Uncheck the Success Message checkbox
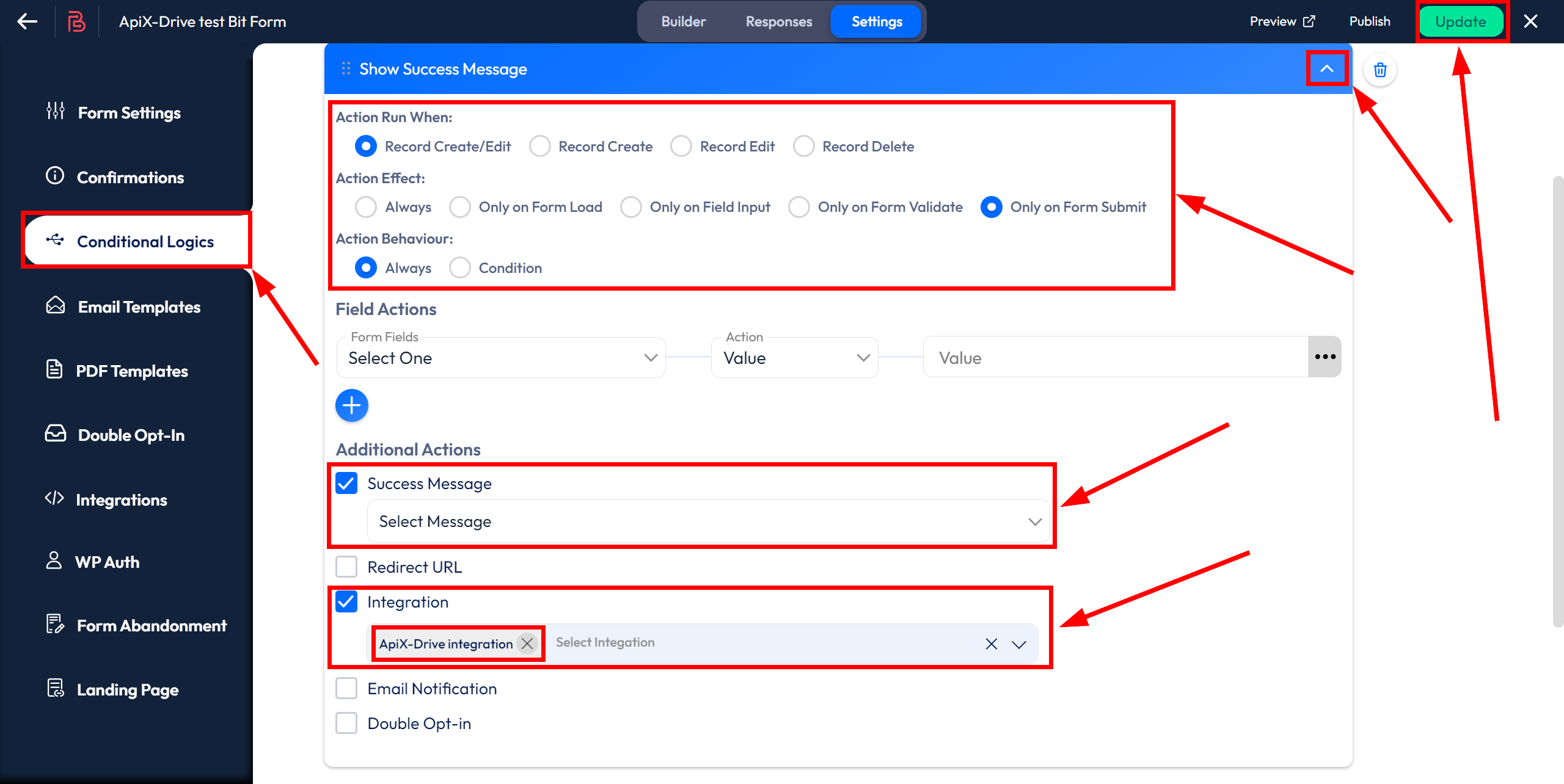Screen dimensions: 1564x784 coord(346,484)
